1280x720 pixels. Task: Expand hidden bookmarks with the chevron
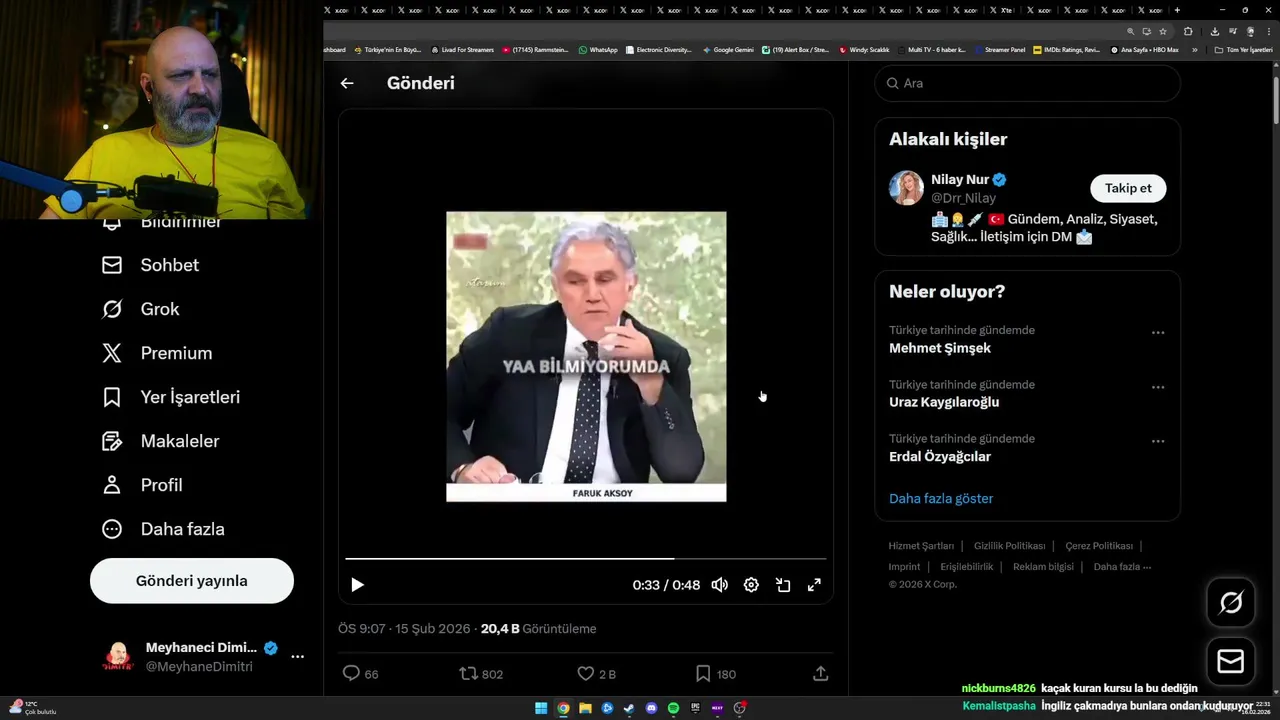1194,49
